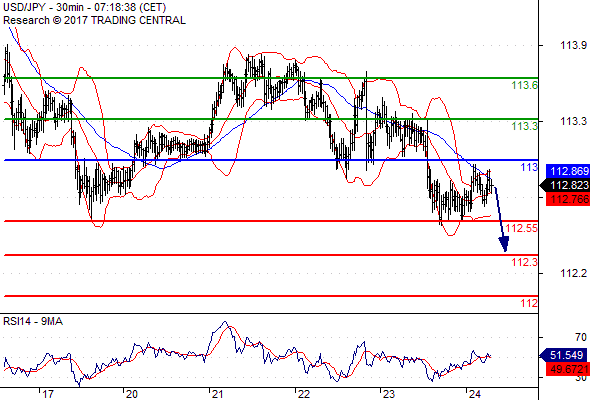Screen dimensions: 590x400
Task: Click the Trading Central research copyright text
Action: 94,20
